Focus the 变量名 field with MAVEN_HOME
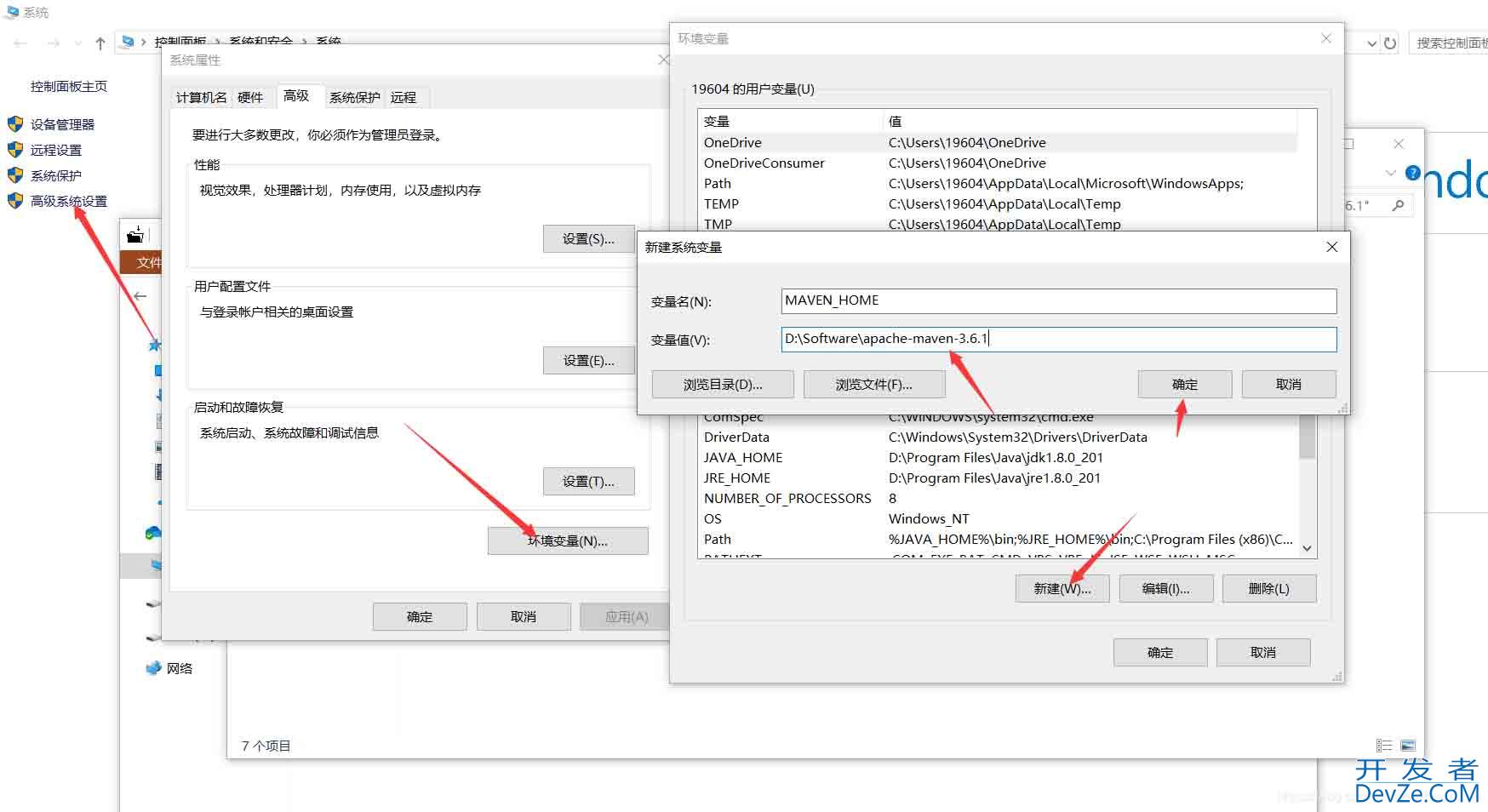 tap(1059, 301)
